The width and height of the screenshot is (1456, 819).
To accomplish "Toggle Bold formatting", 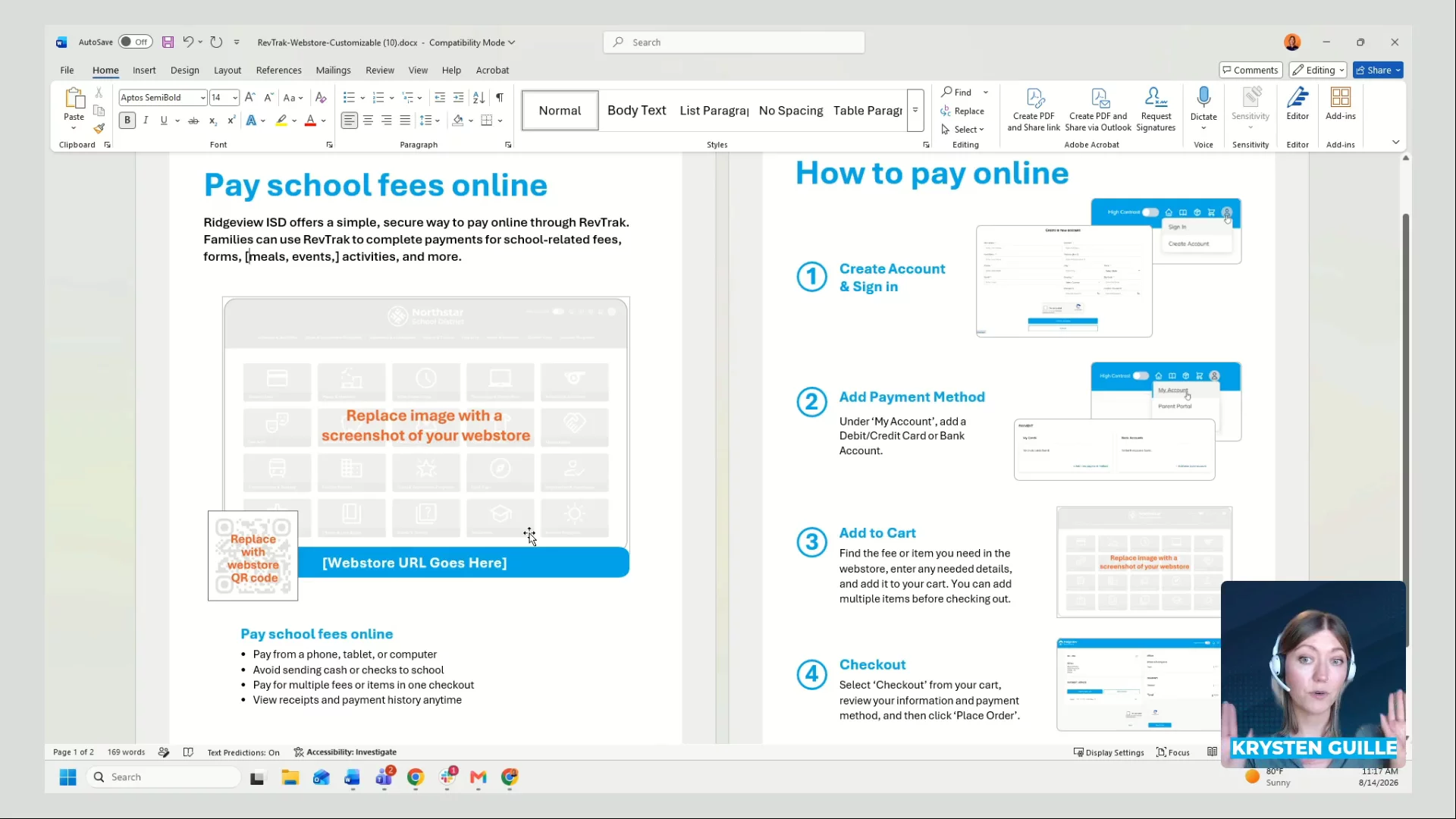I will [127, 121].
